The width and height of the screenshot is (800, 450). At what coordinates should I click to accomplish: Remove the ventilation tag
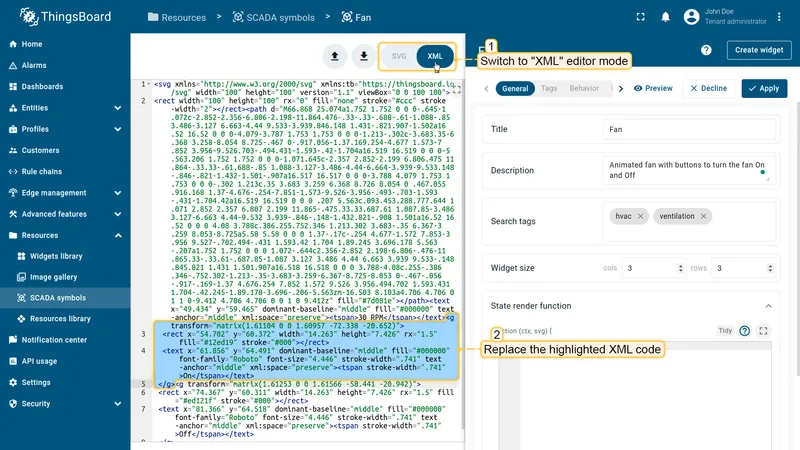tap(704, 216)
